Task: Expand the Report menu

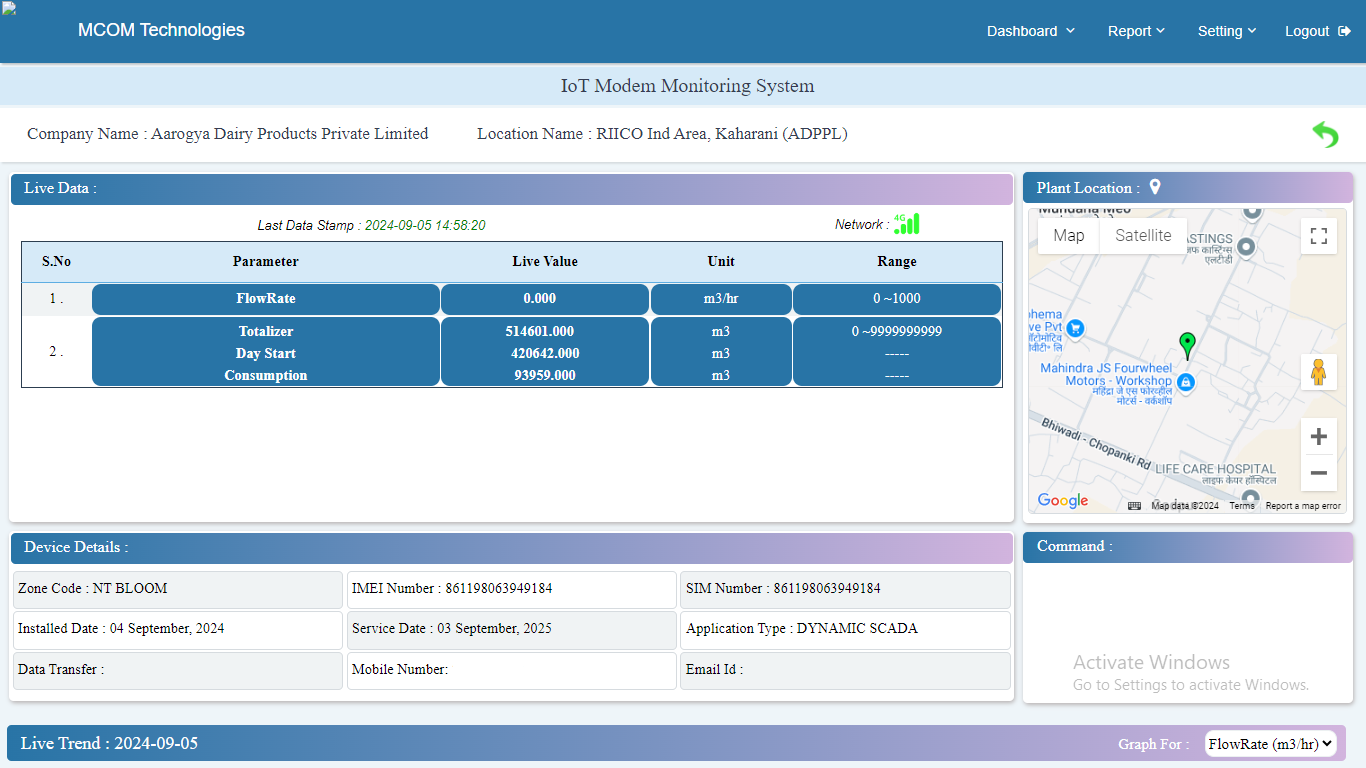Action: [x=1136, y=31]
